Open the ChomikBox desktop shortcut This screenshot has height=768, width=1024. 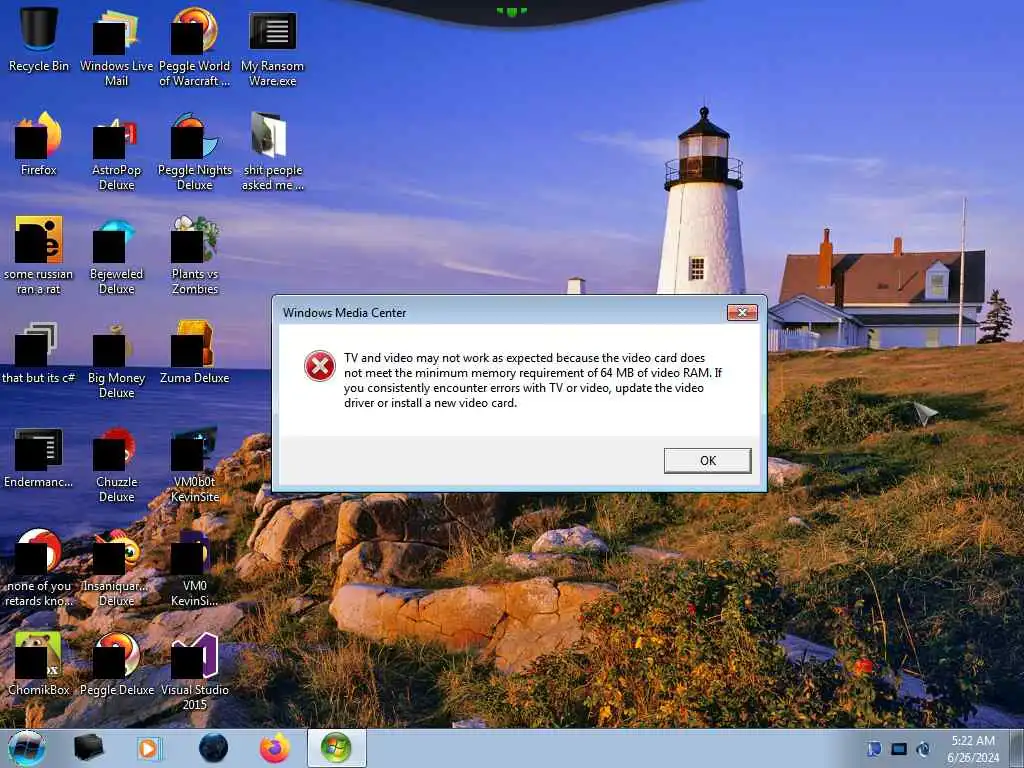39,663
